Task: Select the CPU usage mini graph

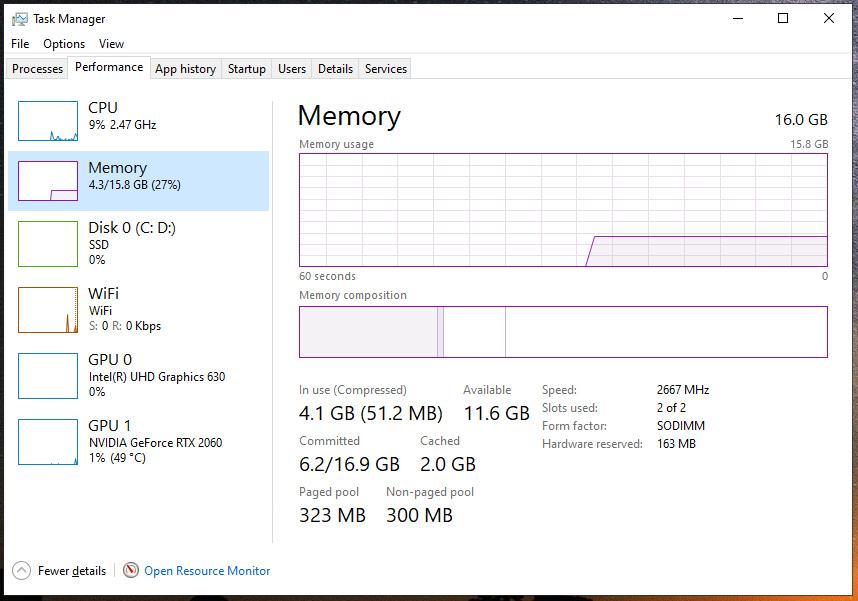Action: coord(48,121)
